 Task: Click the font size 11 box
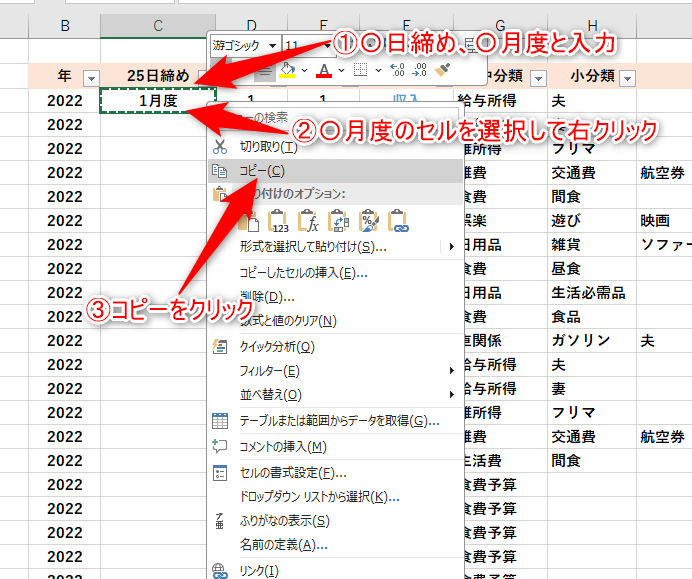click(307, 45)
